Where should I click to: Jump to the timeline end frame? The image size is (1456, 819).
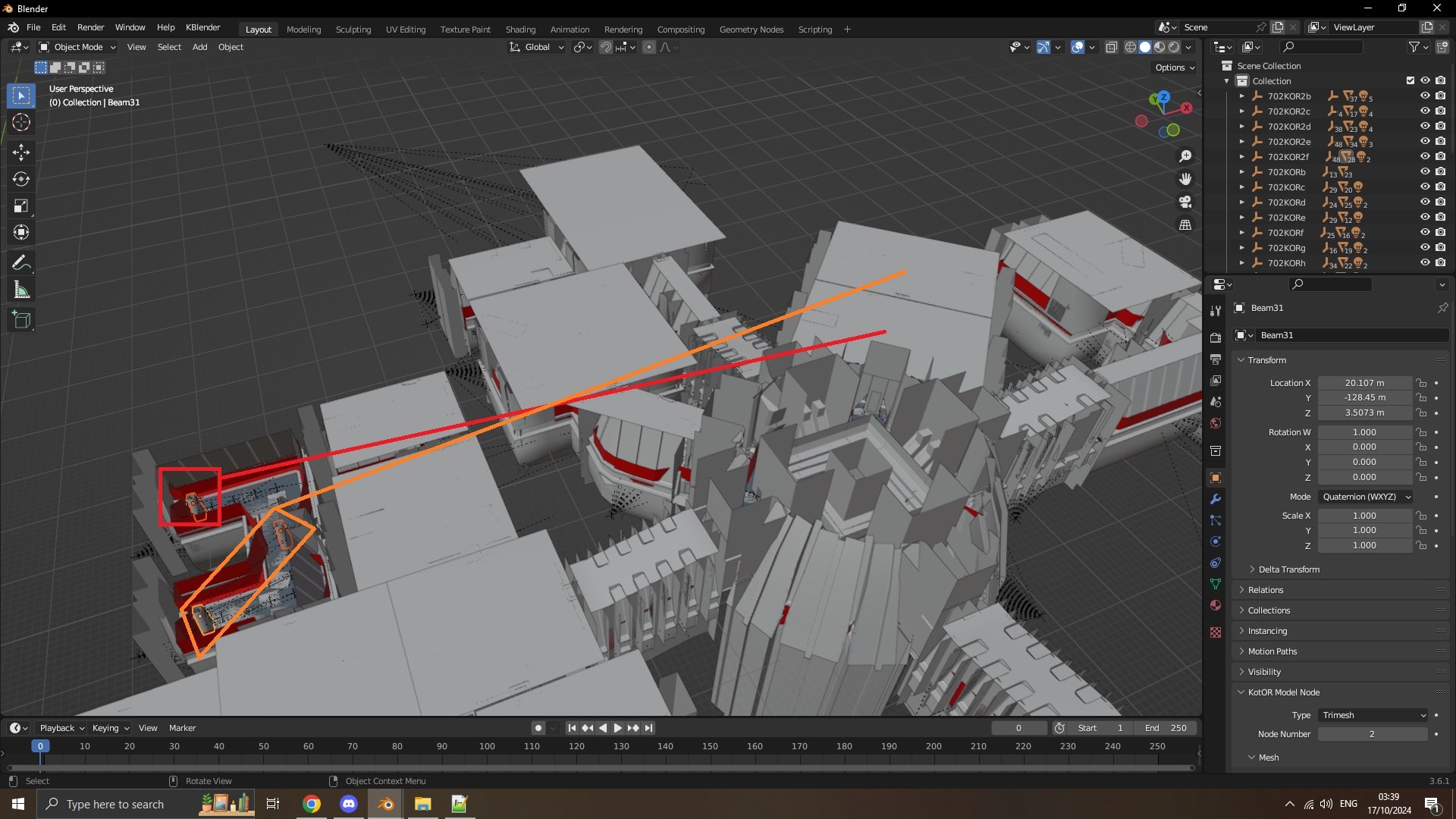coord(648,728)
